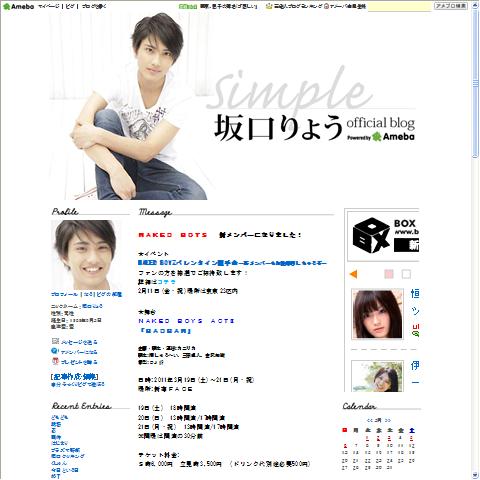Image resolution: width=480 pixels, height=480 pixels.
Task: Go to previous month in Calendar
Action: [370, 420]
